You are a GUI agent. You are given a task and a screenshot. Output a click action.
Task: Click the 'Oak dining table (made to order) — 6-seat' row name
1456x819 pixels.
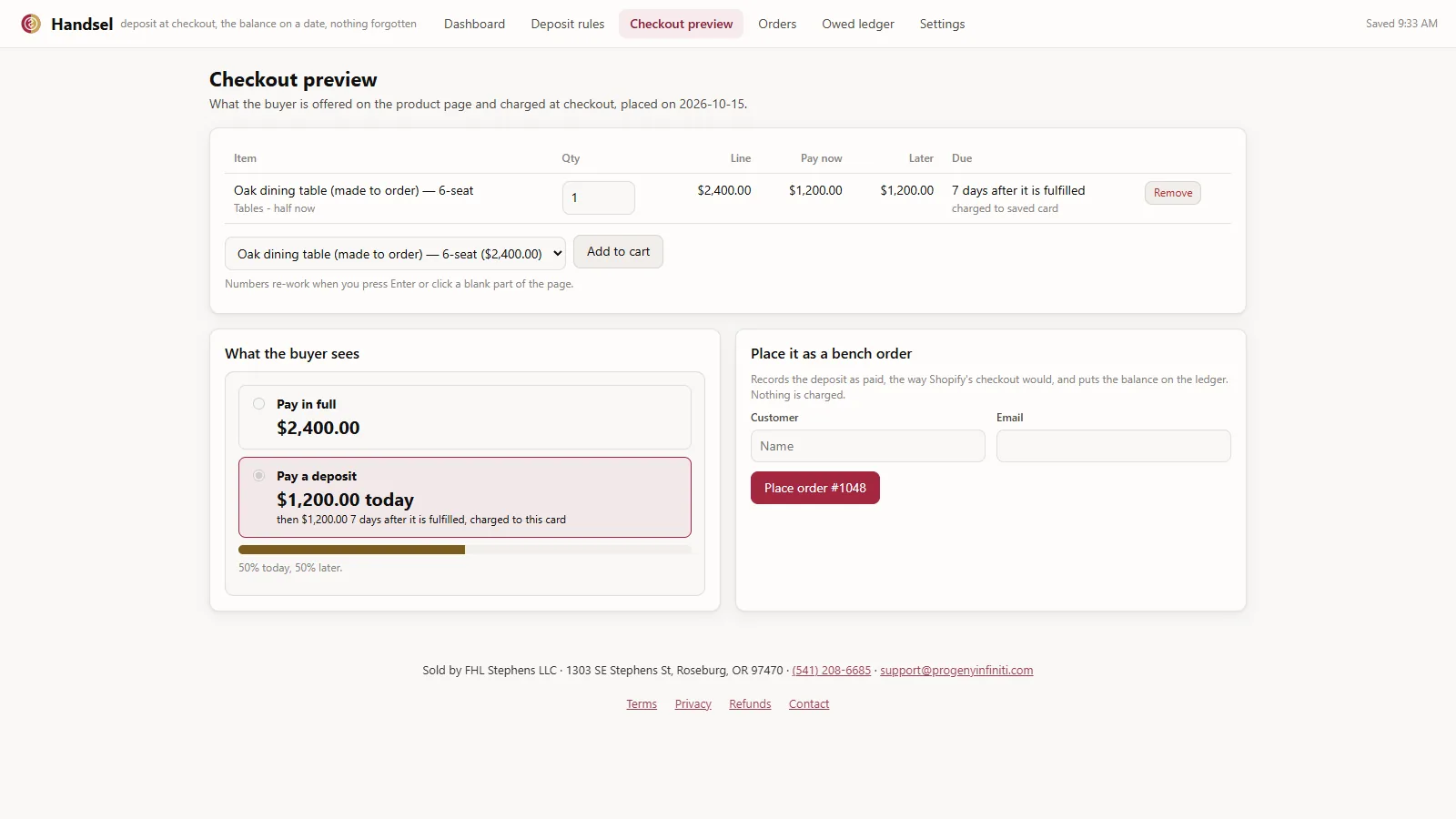(354, 190)
